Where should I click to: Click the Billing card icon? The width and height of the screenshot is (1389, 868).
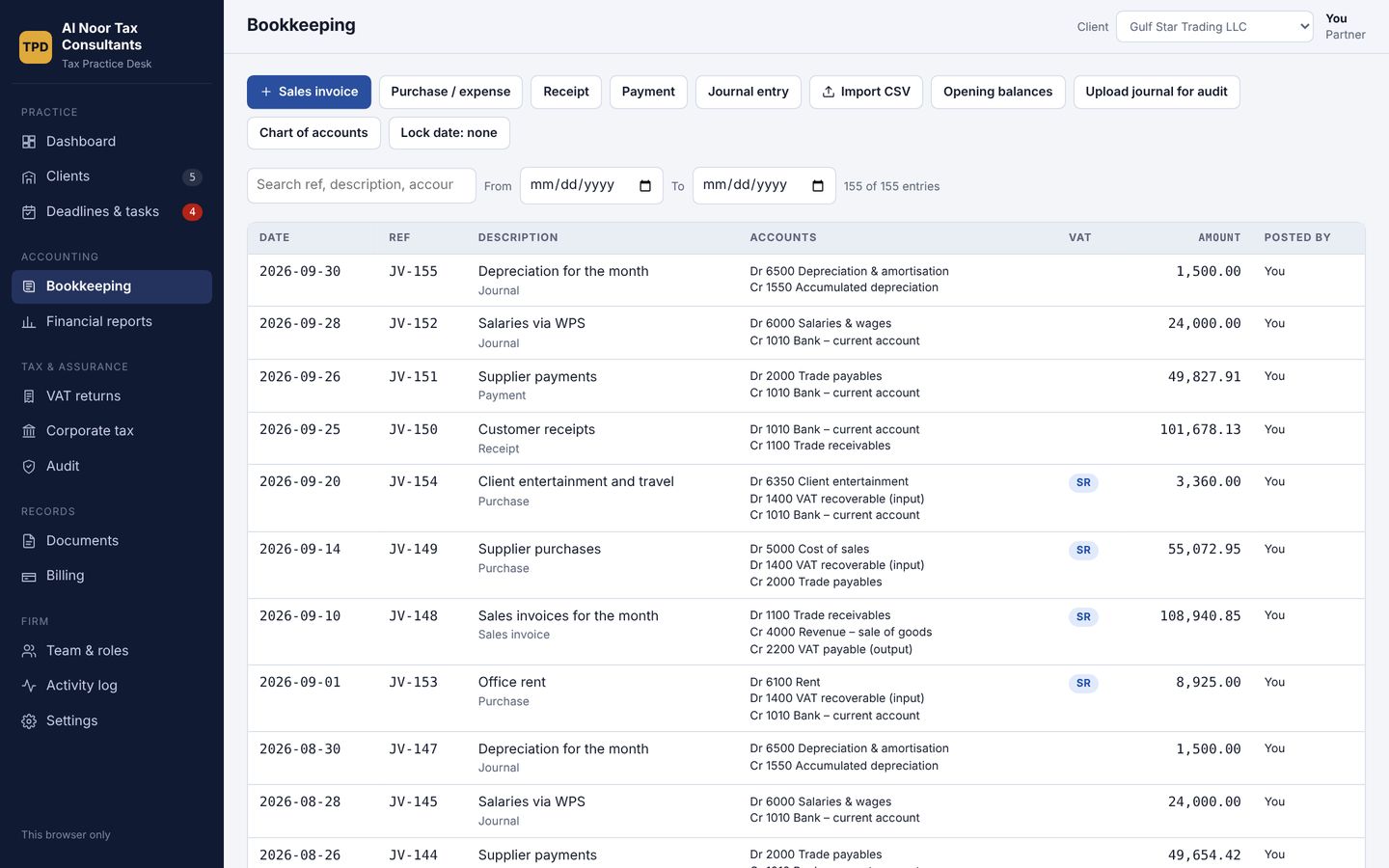[29, 576]
